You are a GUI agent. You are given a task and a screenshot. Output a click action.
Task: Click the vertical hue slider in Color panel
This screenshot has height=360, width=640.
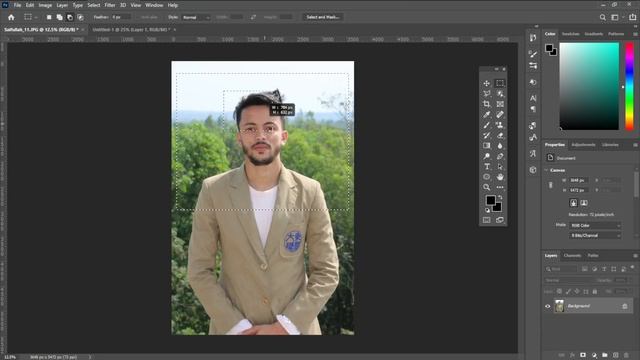629,87
